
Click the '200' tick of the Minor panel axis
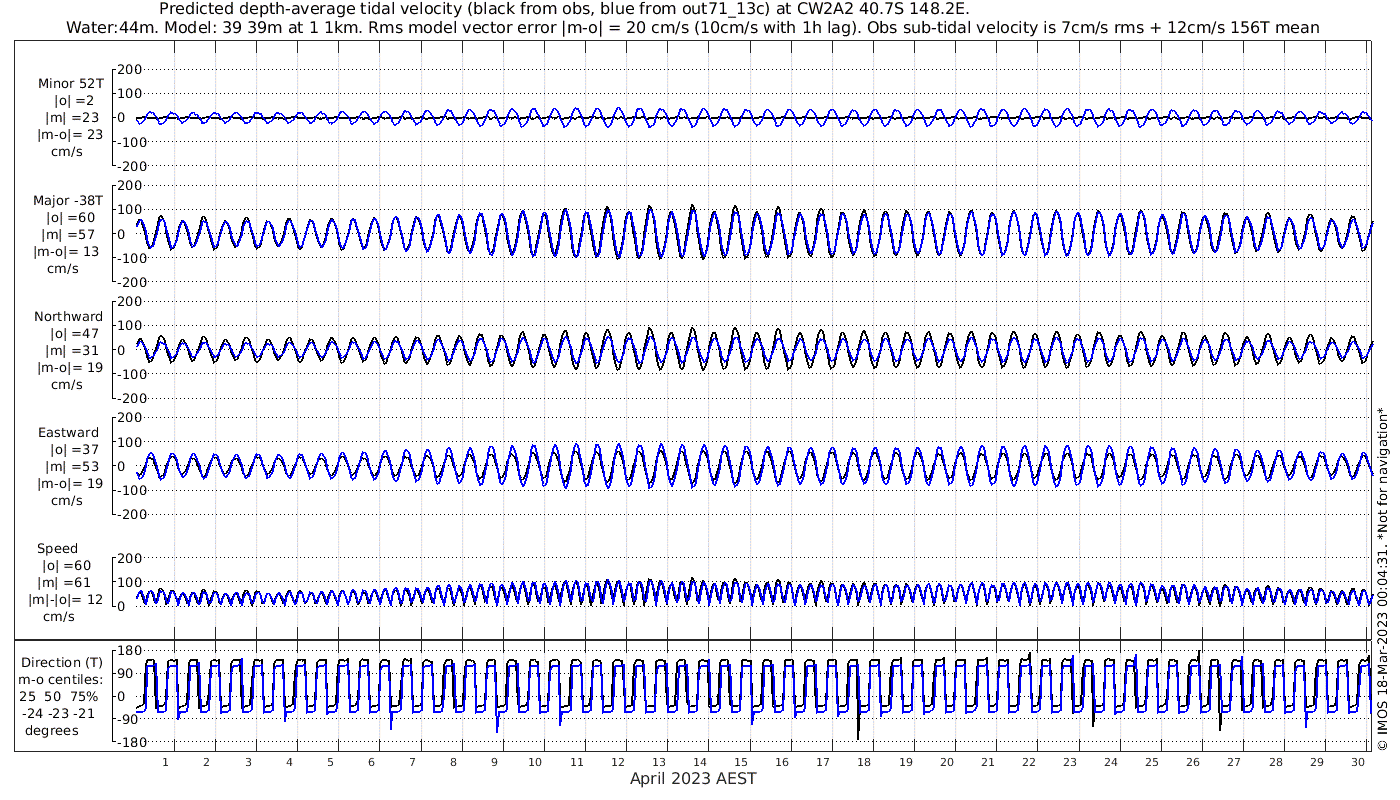click(130, 69)
